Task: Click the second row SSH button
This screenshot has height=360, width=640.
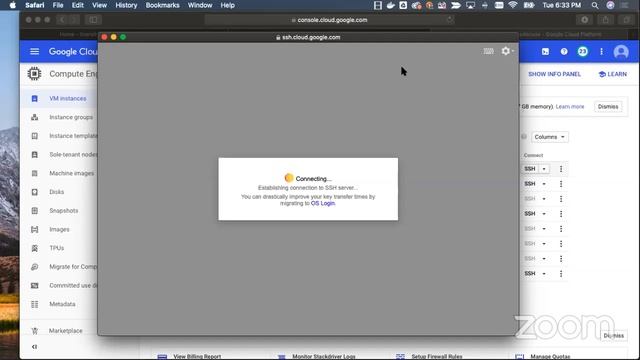Action: 530,184
